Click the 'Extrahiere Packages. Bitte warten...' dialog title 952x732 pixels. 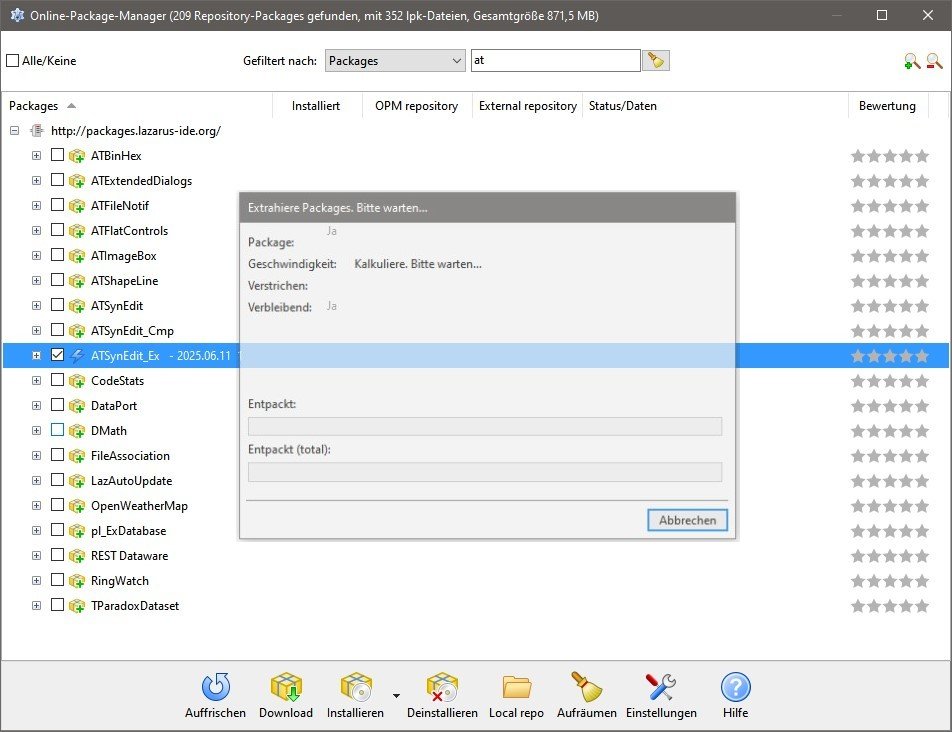338,208
